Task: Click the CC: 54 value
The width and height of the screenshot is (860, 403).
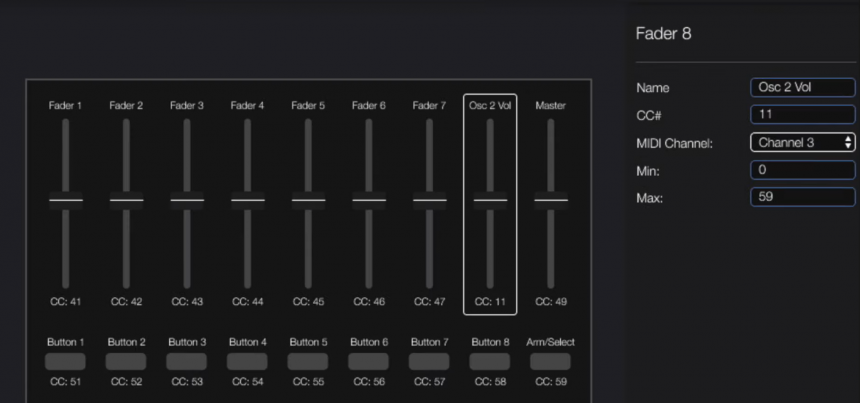Action: [247, 382]
